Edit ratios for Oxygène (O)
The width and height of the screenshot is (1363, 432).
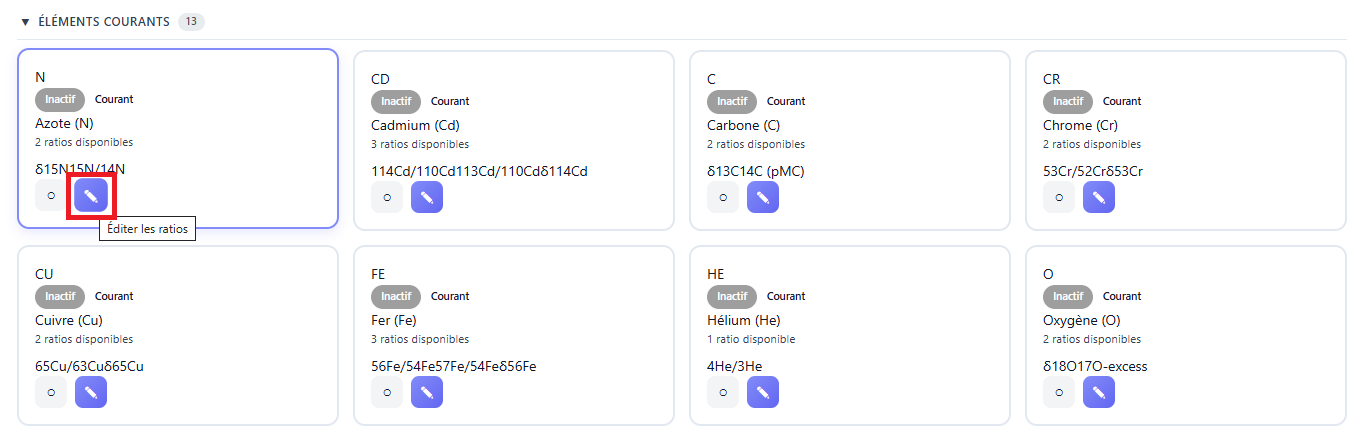[x=1099, y=392]
